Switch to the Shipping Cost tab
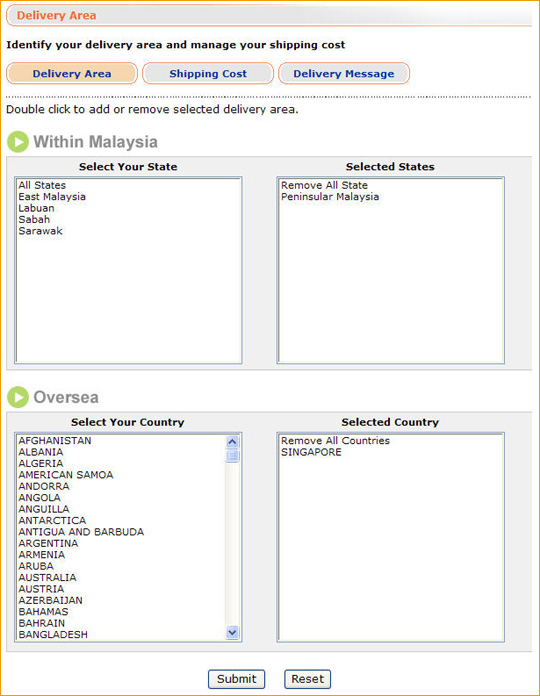The image size is (540, 696). pyautogui.click(x=208, y=74)
